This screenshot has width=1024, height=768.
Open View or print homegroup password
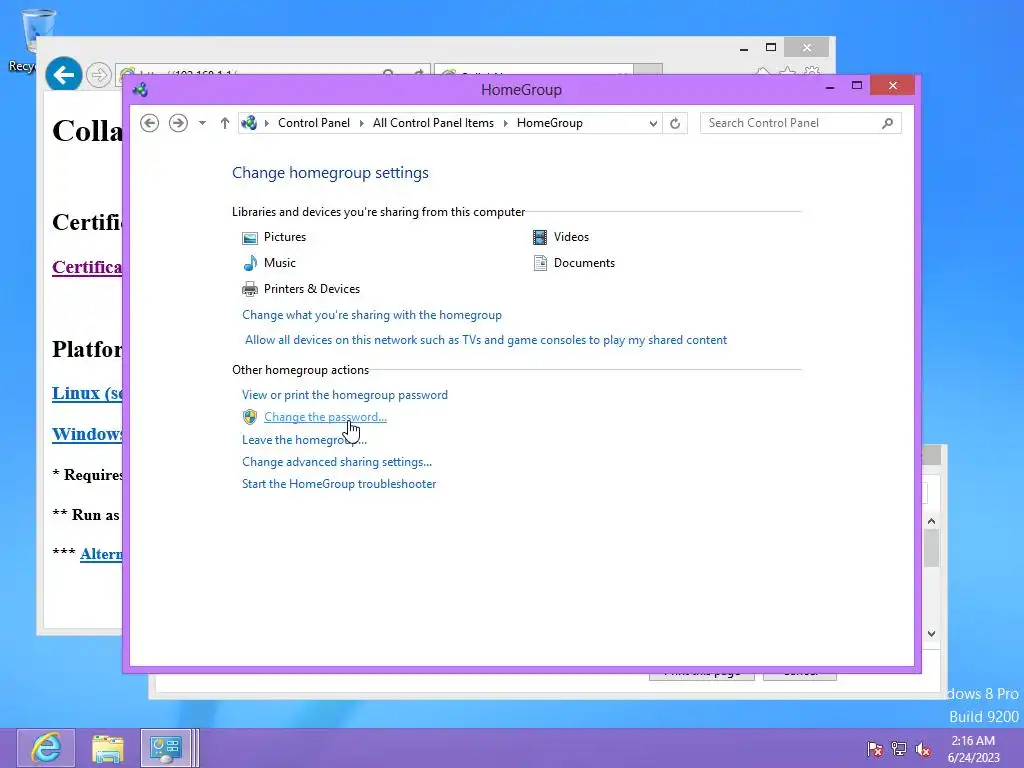(345, 394)
